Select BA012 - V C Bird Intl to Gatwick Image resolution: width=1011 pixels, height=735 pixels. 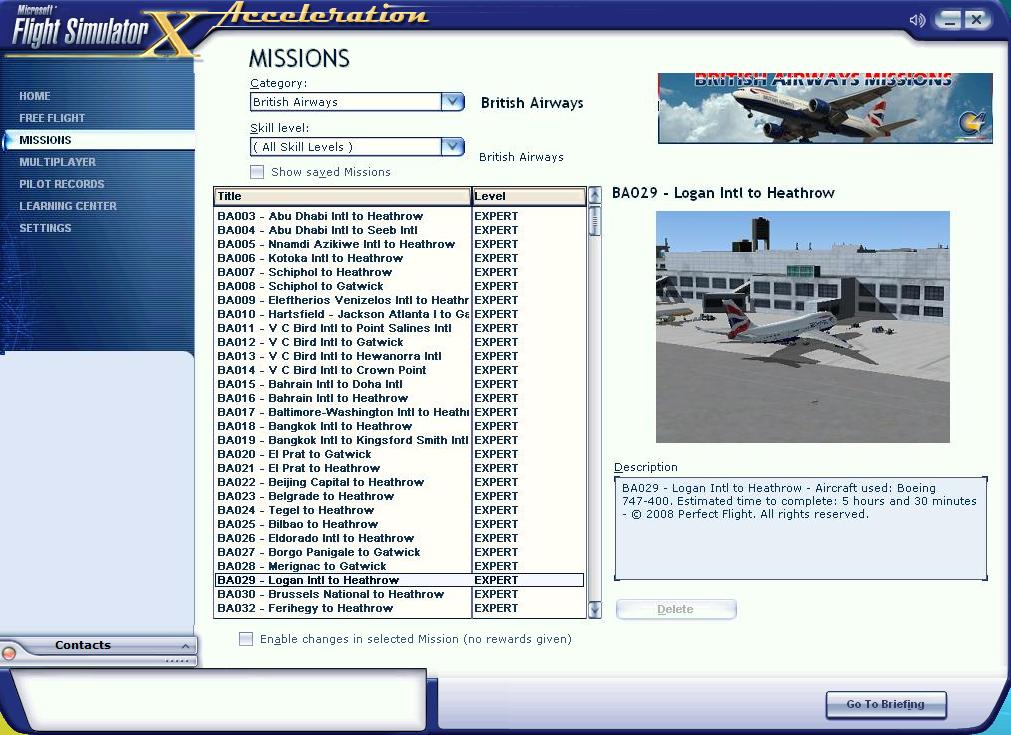click(x=400, y=342)
